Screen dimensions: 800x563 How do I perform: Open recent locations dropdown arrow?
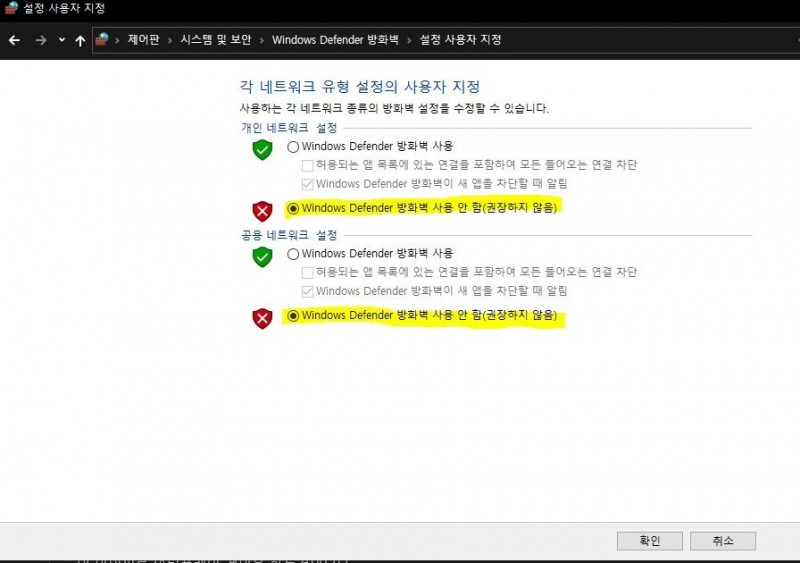pyautogui.click(x=62, y=40)
